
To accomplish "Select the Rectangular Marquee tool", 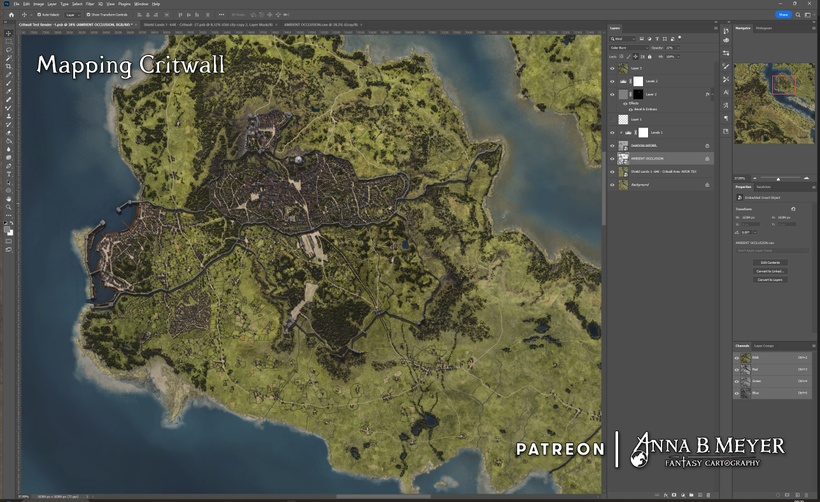I will pos(8,41).
